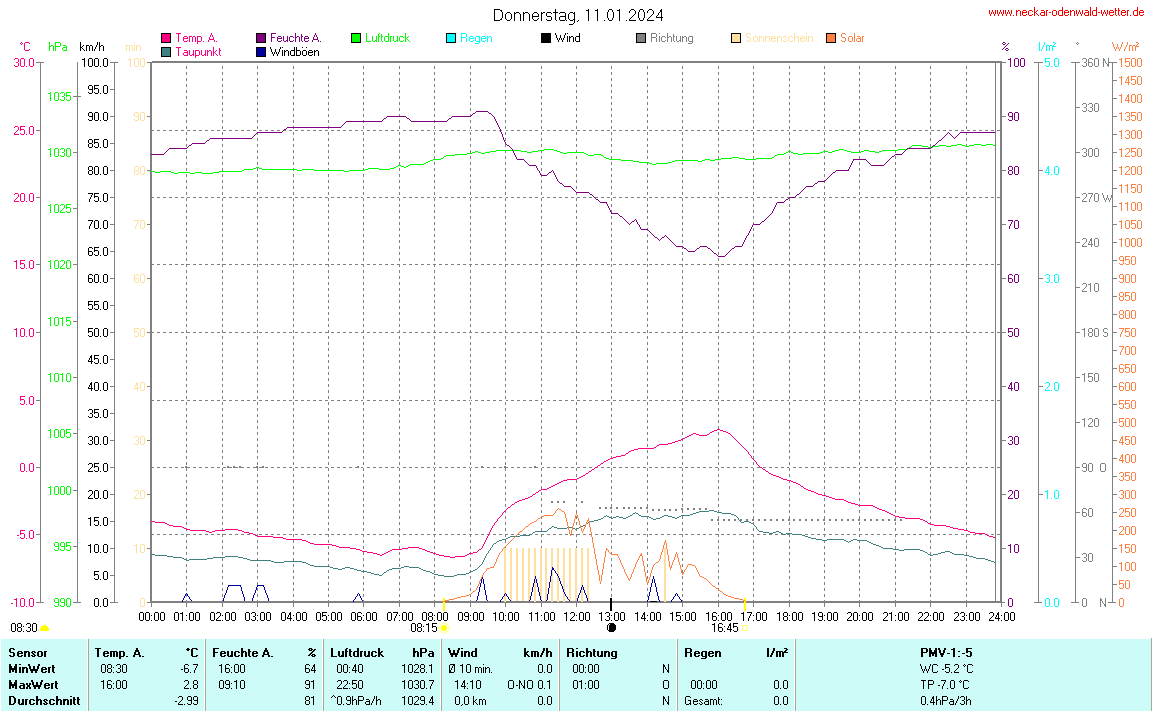
Task: Click the black Wind legend square
Action: click(x=546, y=38)
